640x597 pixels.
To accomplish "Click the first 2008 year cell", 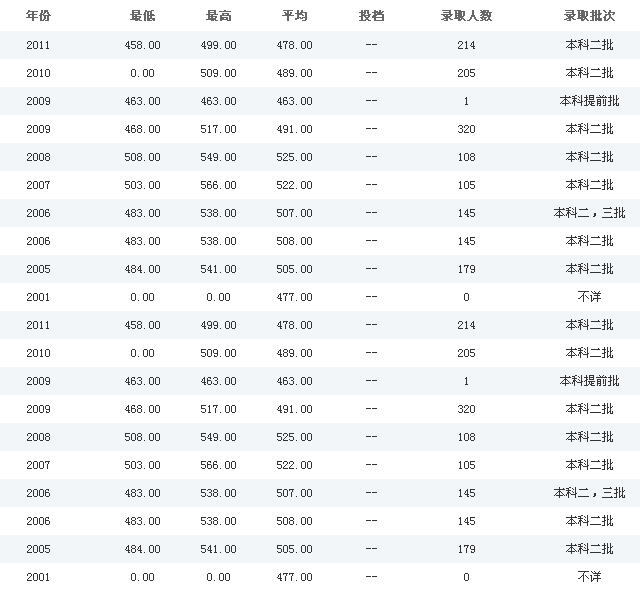I will pyautogui.click(x=37, y=157).
